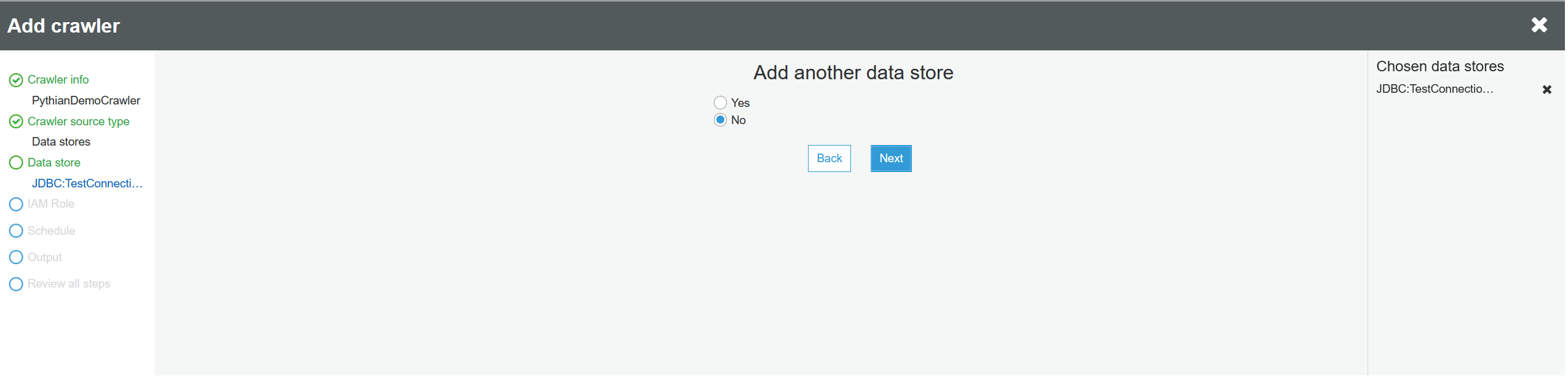
Task: Close the Add crawler dialog
Action: point(1538,25)
